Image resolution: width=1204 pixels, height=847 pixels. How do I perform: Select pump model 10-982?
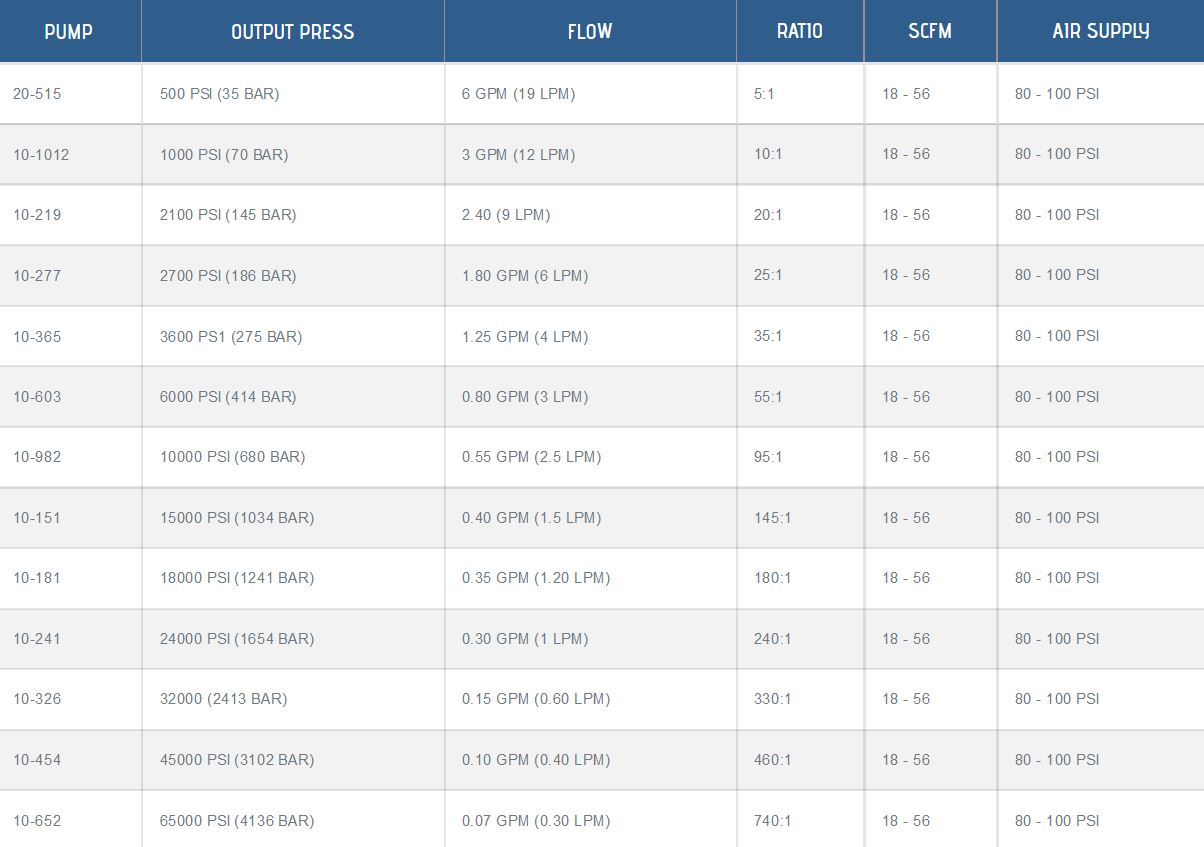37,457
